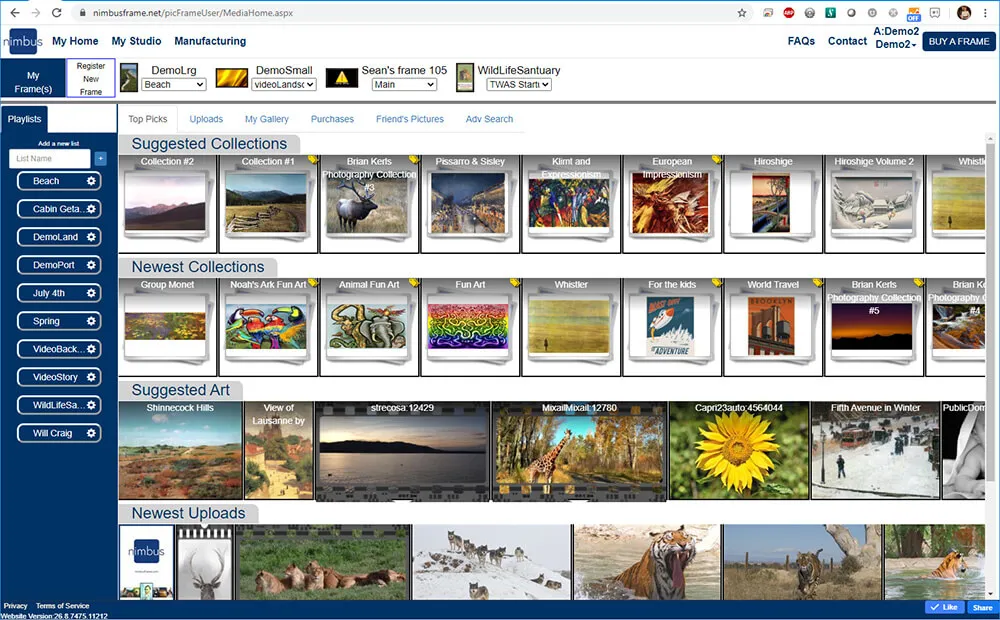Expand WildLifeSantuary TWAS dropdown
The image size is (1000, 620).
(x=518, y=84)
